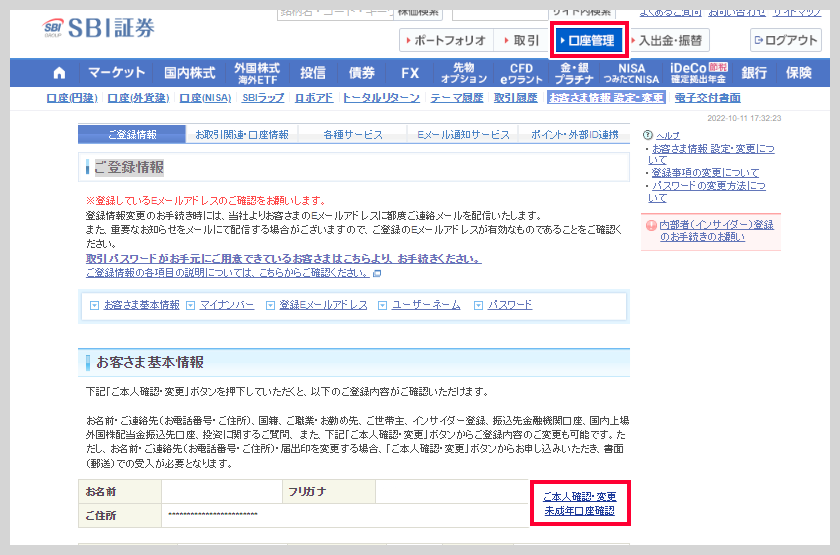Switch to the 各種サービス tab
The width and height of the screenshot is (840, 555).
tap(352, 134)
